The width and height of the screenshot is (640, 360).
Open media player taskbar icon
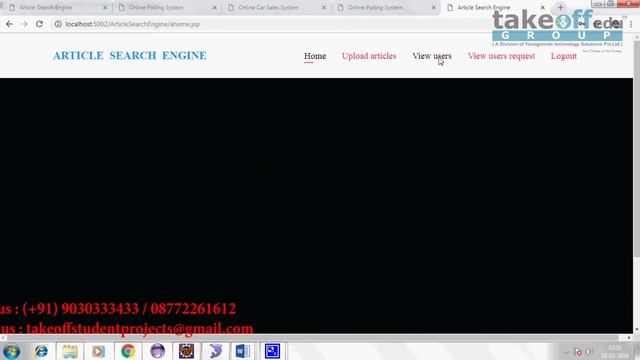click(98, 351)
